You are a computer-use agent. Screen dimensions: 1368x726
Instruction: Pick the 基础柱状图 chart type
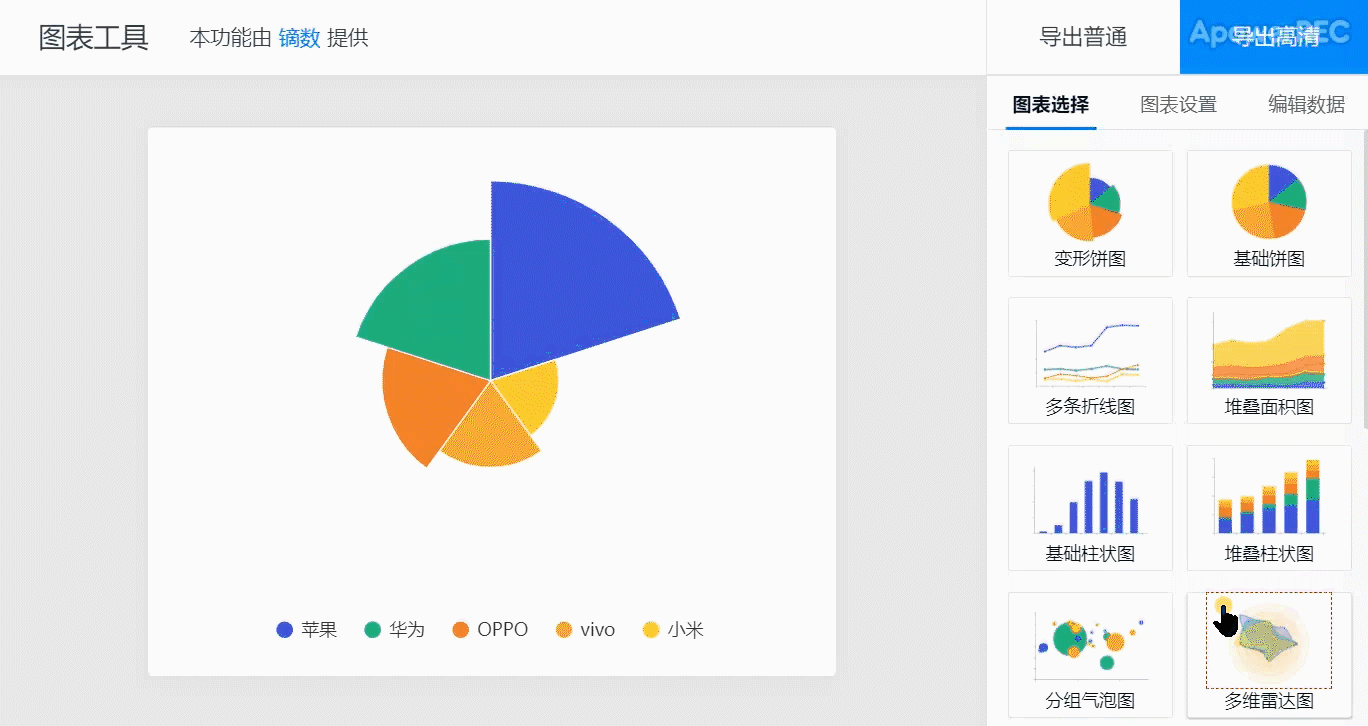1090,508
